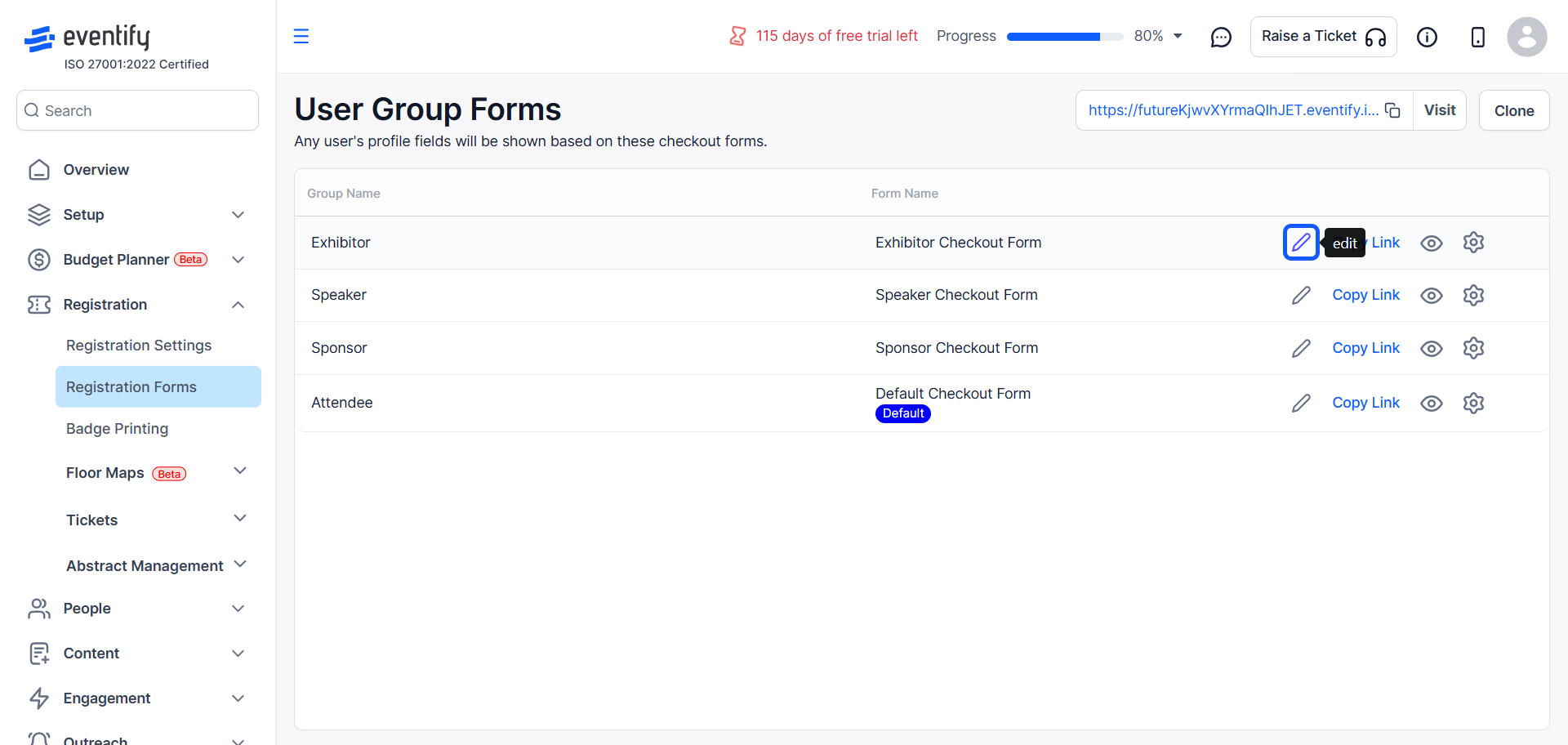This screenshot has height=745, width=1568.
Task: Click the Sponsor Checkout Form name
Action: pos(956,348)
